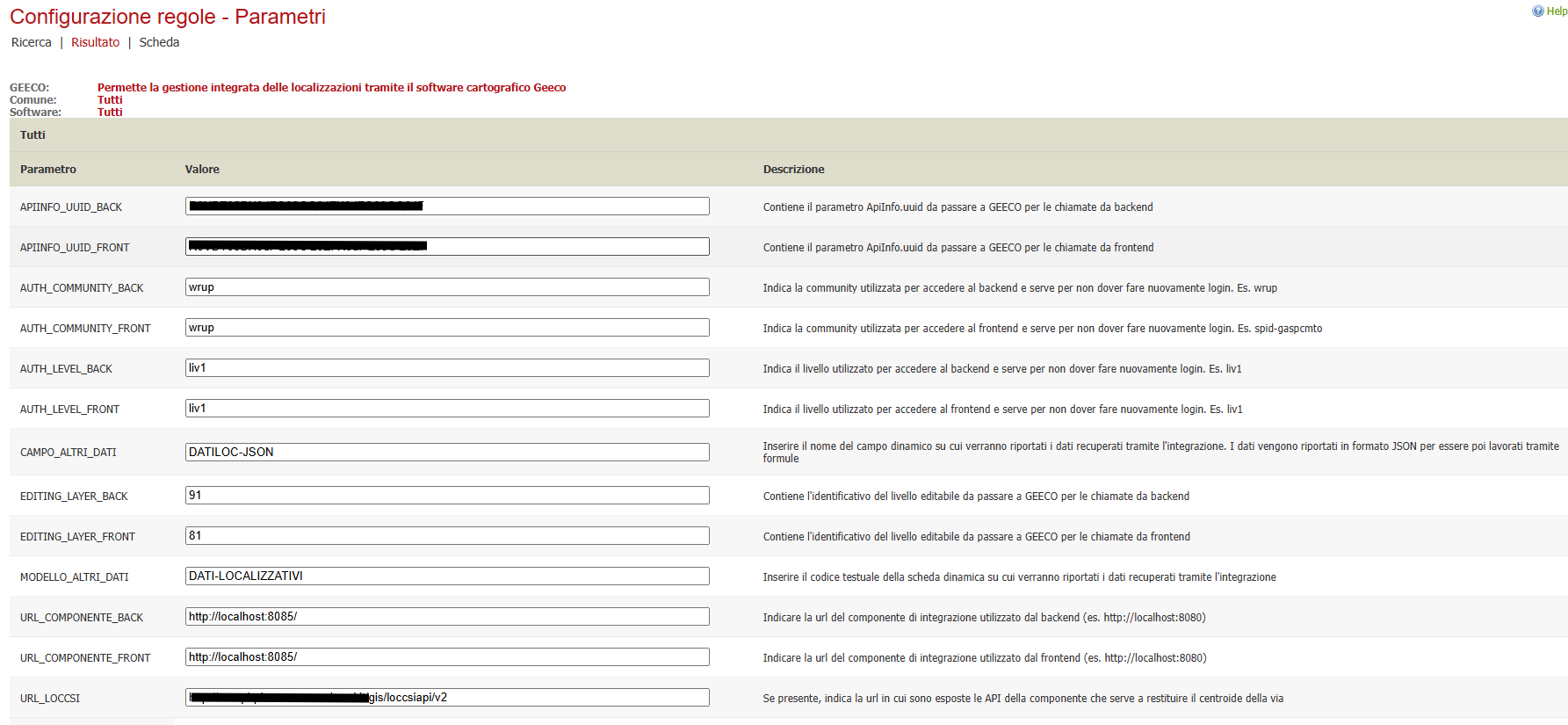Click the Descrizione column header
This screenshot has width=1568, height=725.
793,170
